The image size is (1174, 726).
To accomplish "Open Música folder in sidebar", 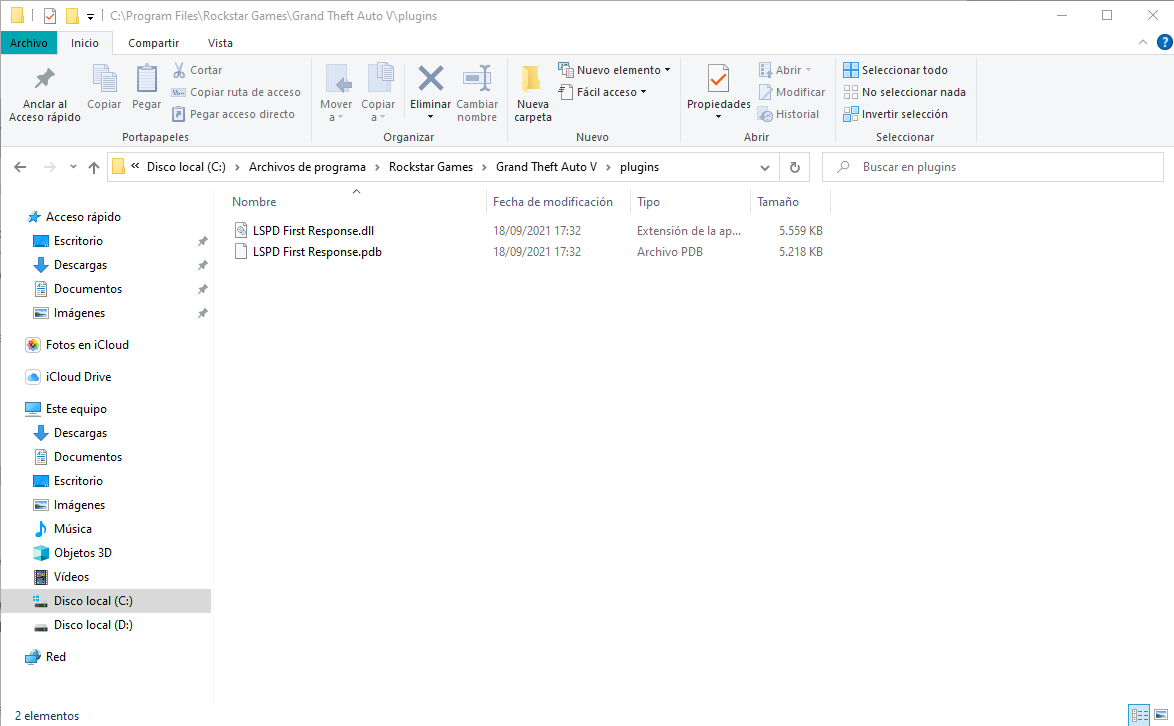I will [73, 529].
